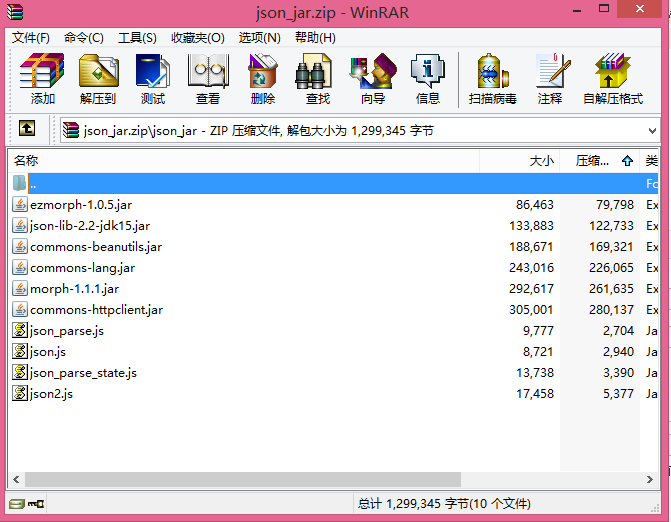Click the jar icon of commons-lang.jar
The image size is (671, 522).
tap(20, 267)
